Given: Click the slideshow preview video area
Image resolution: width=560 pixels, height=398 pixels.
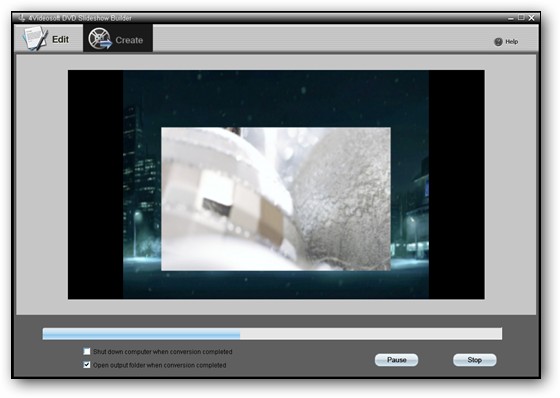Looking at the screenshot, I should pyautogui.click(x=276, y=184).
